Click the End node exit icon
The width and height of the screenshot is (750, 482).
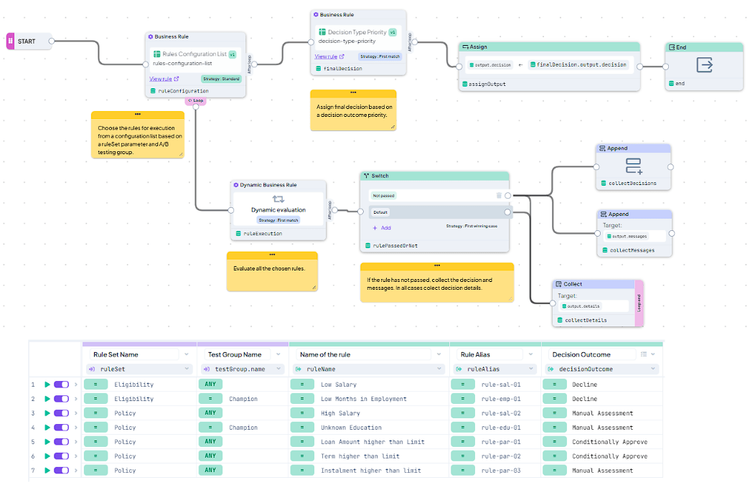[x=704, y=65]
